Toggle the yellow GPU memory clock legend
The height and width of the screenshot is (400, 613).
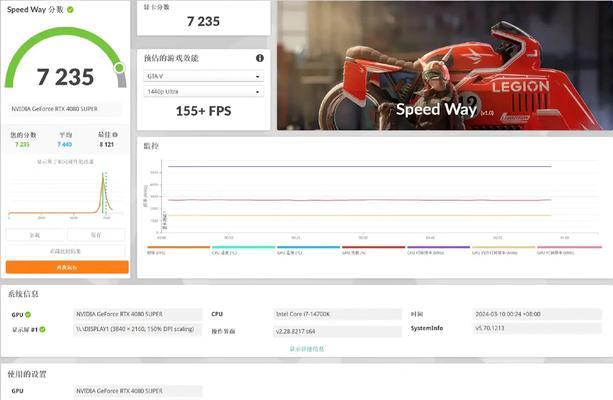[x=503, y=250]
